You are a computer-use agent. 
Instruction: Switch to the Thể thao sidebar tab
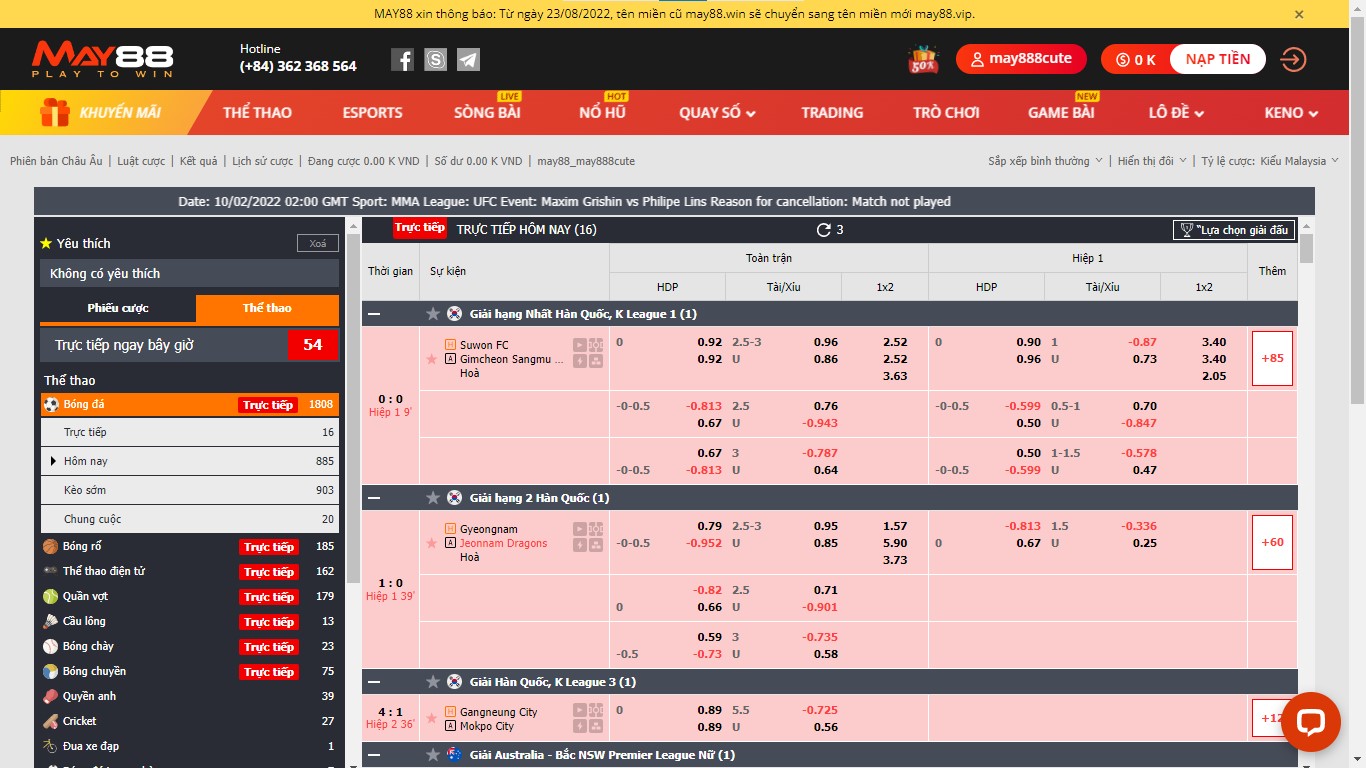click(x=267, y=309)
